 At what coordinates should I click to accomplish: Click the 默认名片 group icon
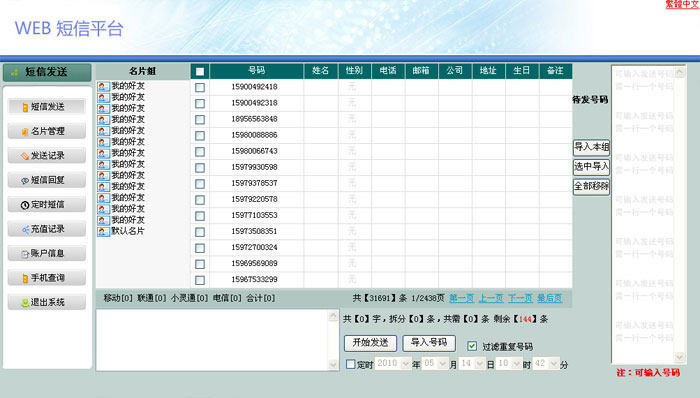[103, 232]
